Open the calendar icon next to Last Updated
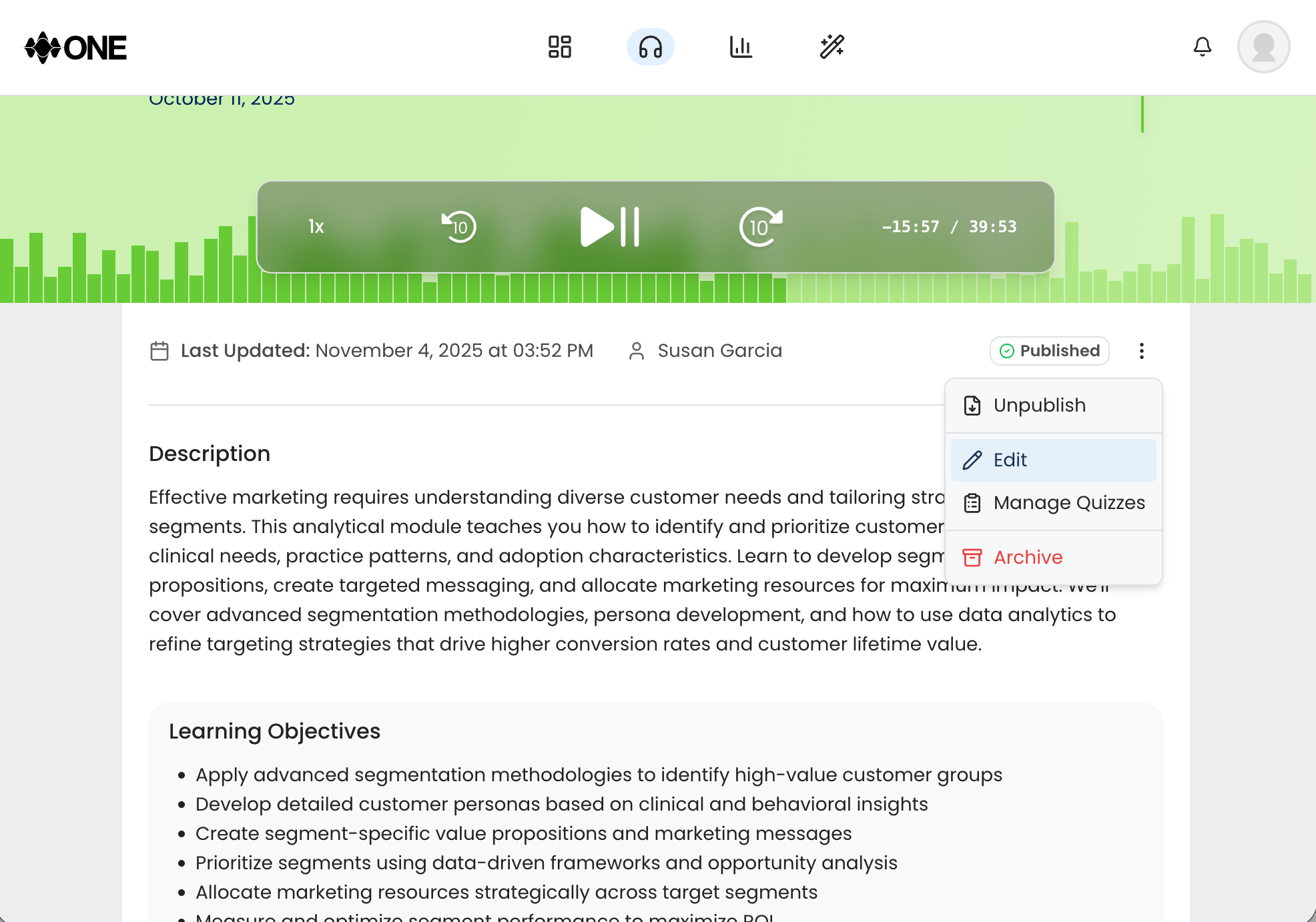Image resolution: width=1316 pixels, height=922 pixels. coord(159,350)
